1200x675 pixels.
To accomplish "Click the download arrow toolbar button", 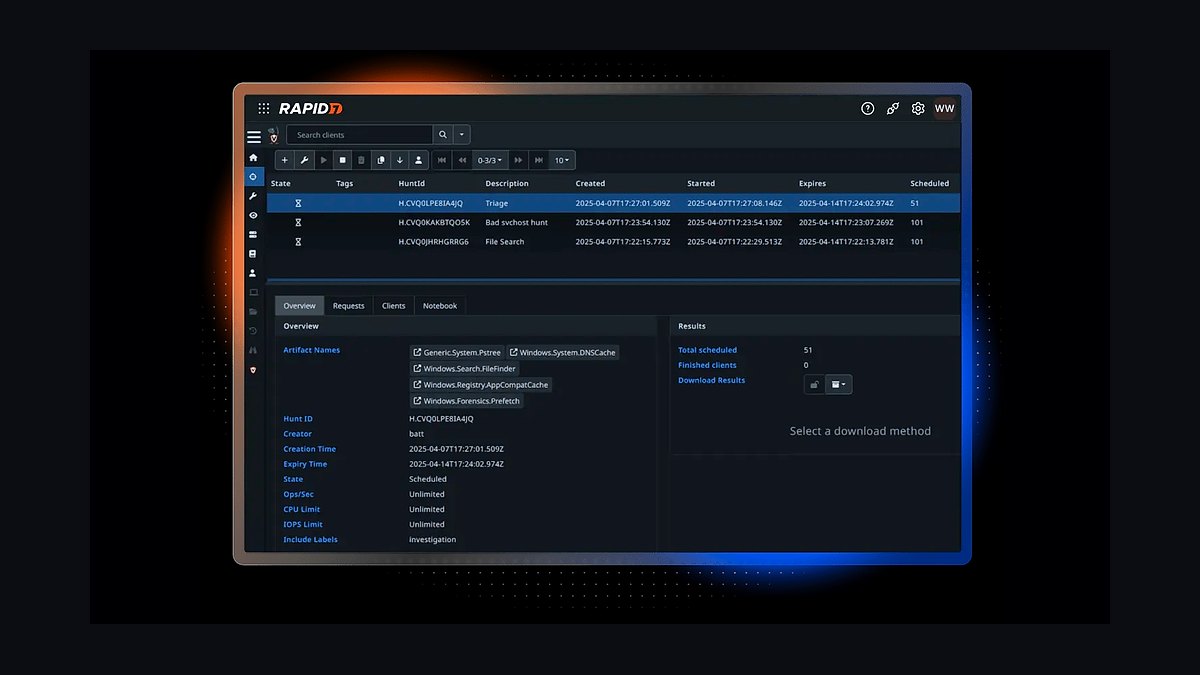I will point(399,160).
